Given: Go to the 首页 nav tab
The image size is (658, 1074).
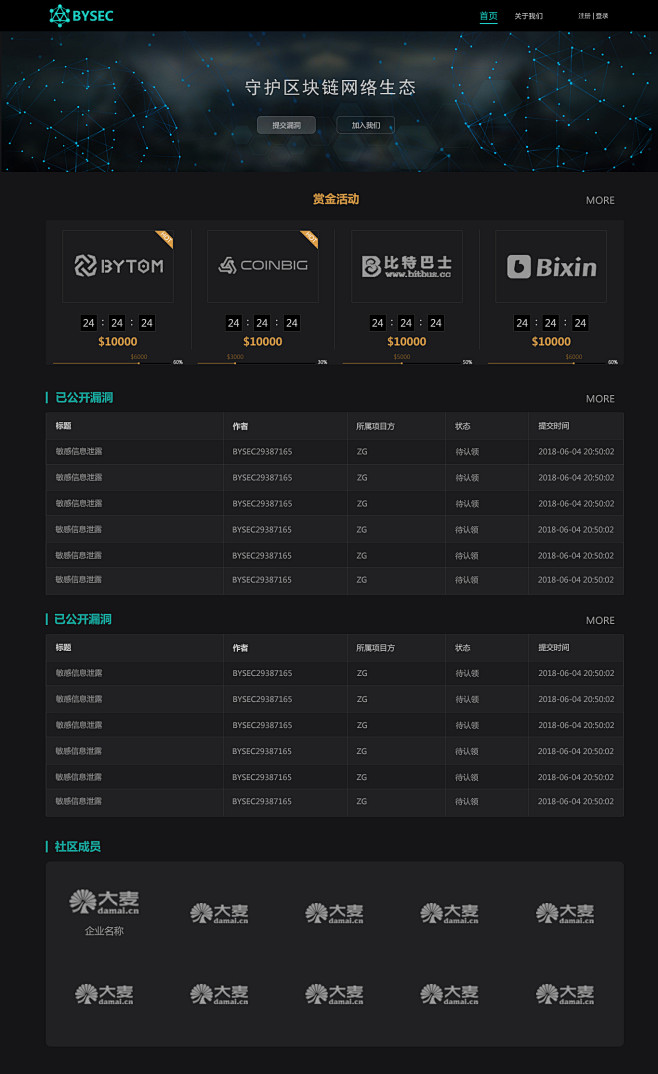Looking at the screenshot, I should pyautogui.click(x=488, y=16).
